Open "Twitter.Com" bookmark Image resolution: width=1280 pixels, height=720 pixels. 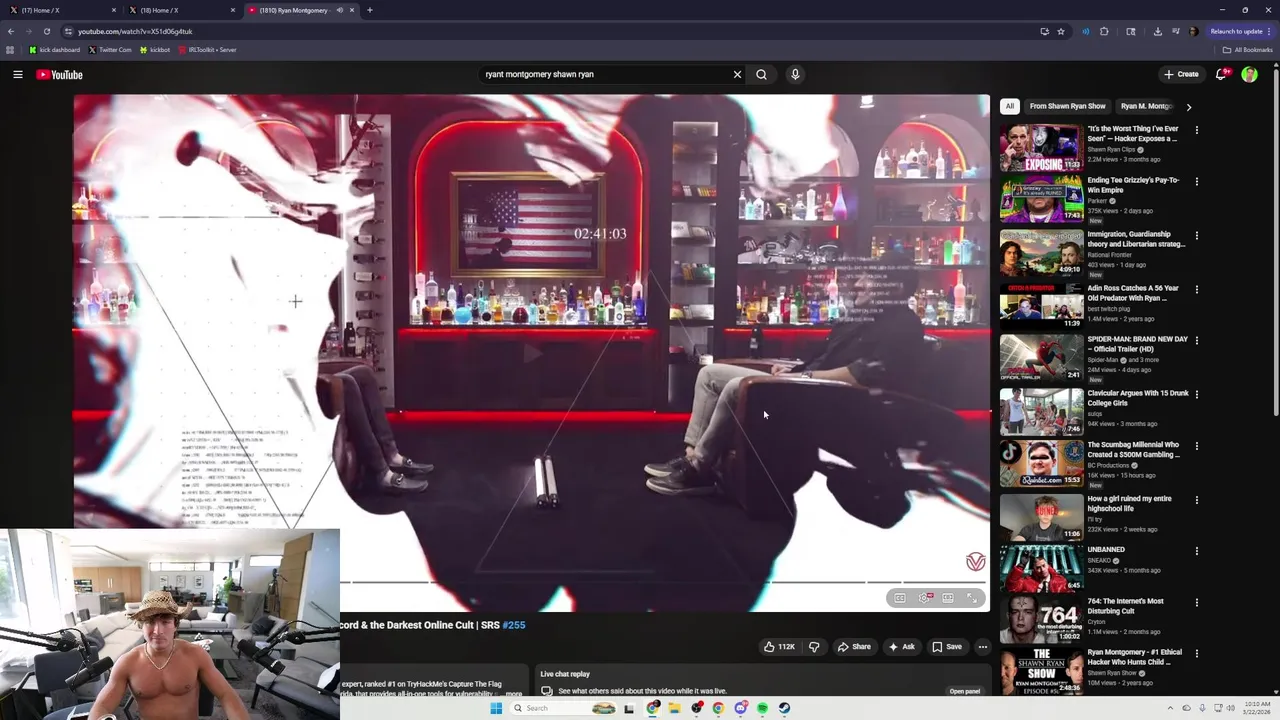110,50
